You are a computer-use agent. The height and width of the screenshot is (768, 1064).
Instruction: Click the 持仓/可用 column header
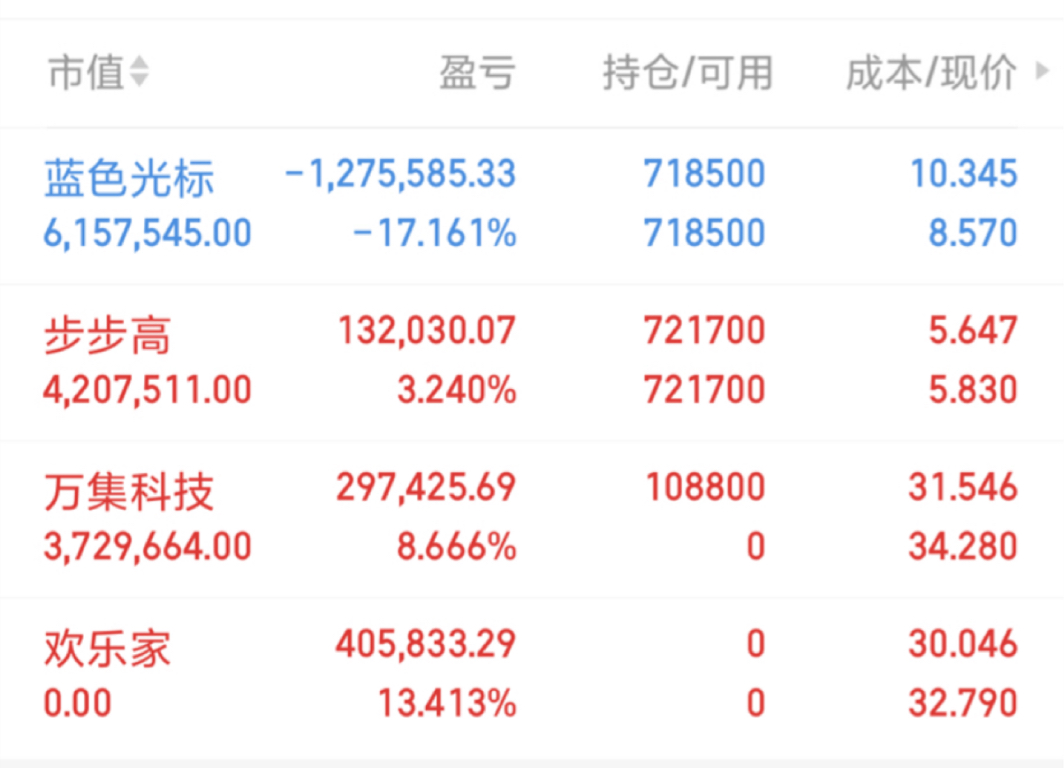pyautogui.click(x=687, y=73)
